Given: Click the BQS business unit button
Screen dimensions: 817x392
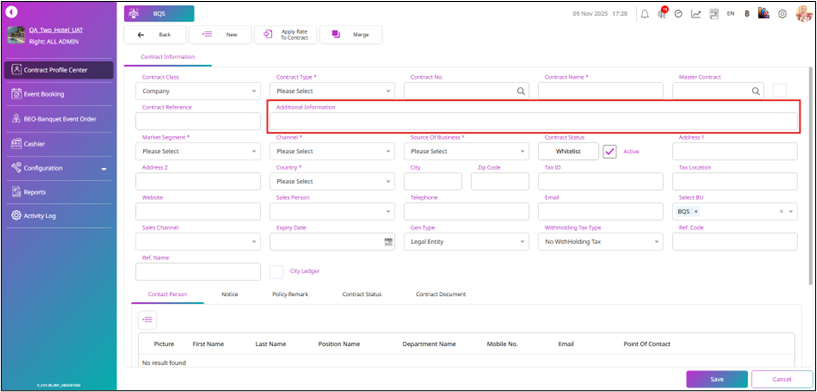Looking at the screenshot, I should coord(159,14).
